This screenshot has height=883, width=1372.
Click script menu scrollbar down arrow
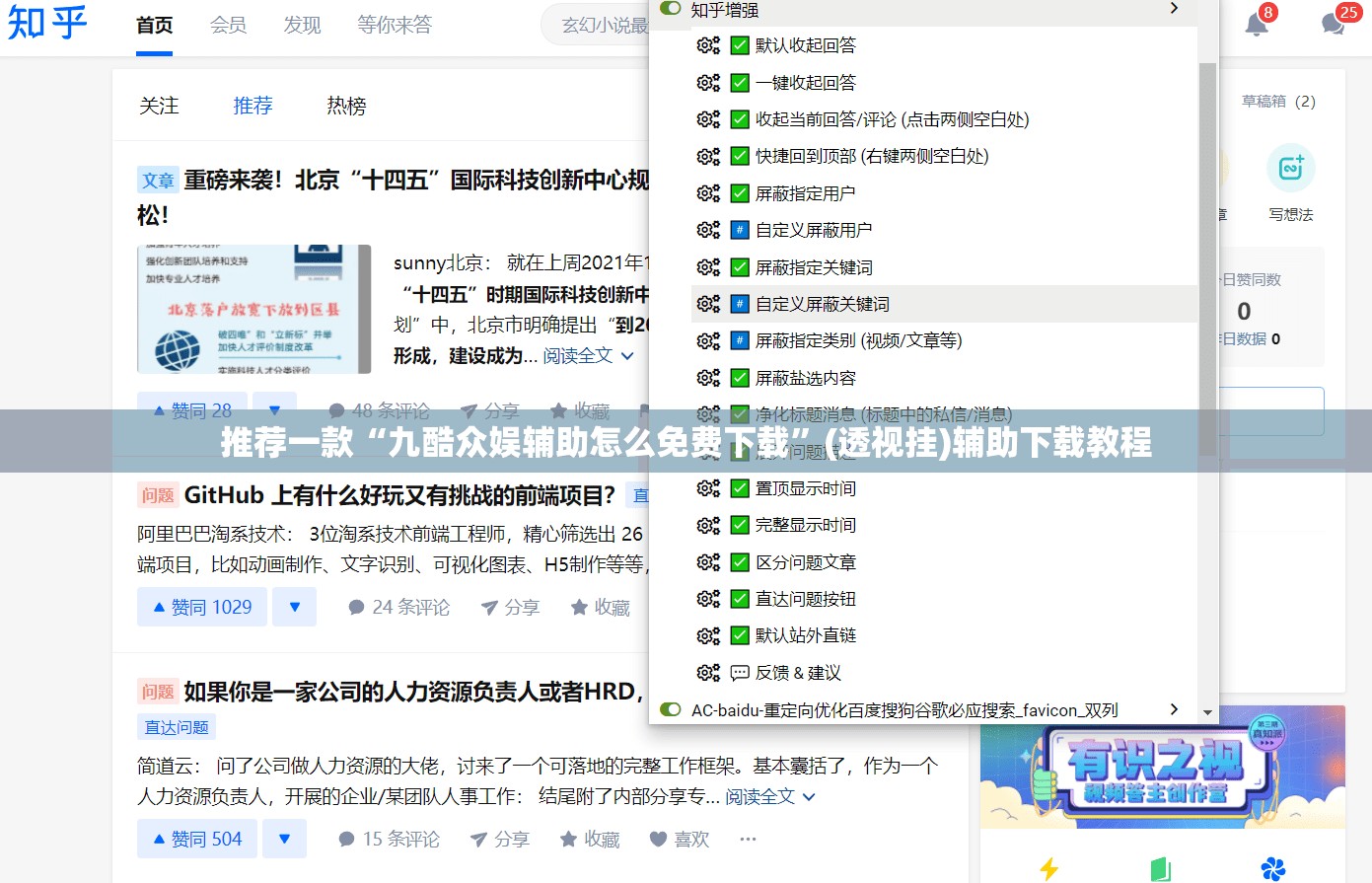pos(1207,711)
